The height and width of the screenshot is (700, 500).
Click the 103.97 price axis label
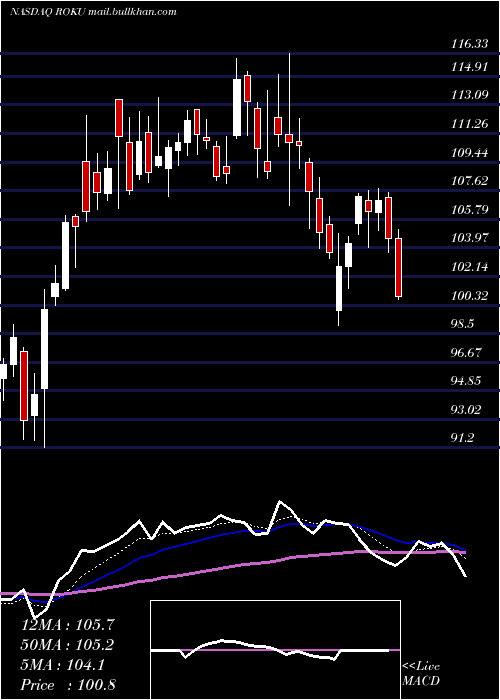click(x=469, y=238)
